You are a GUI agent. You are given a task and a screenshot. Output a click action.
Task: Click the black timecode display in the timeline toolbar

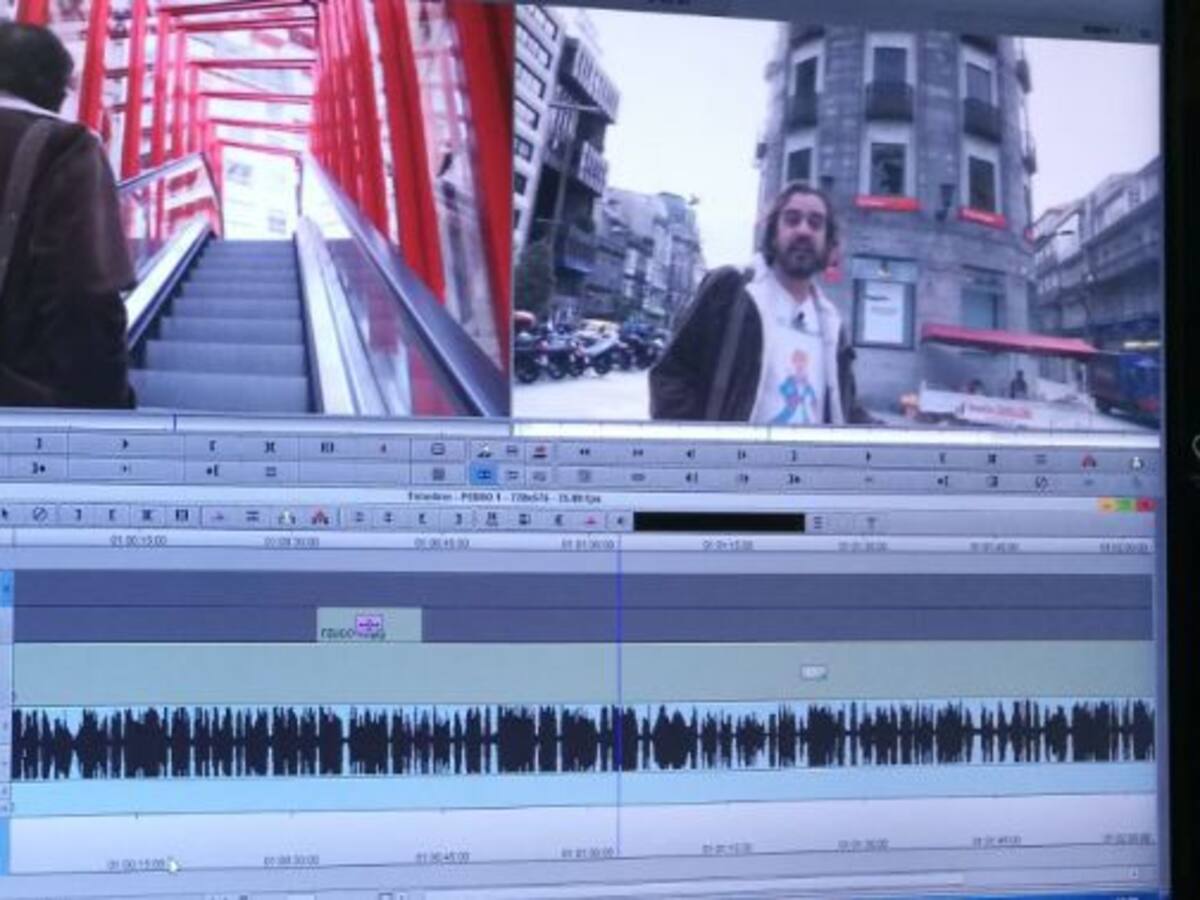click(x=718, y=522)
